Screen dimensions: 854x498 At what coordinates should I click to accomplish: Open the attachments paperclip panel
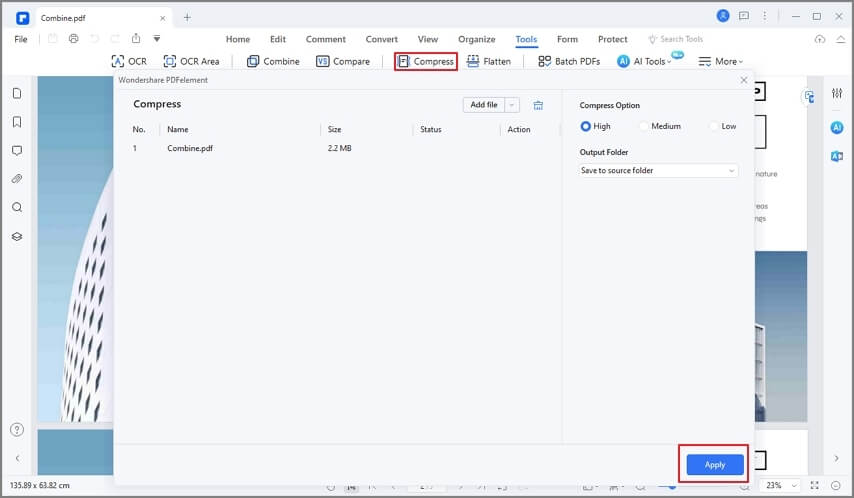(x=17, y=179)
